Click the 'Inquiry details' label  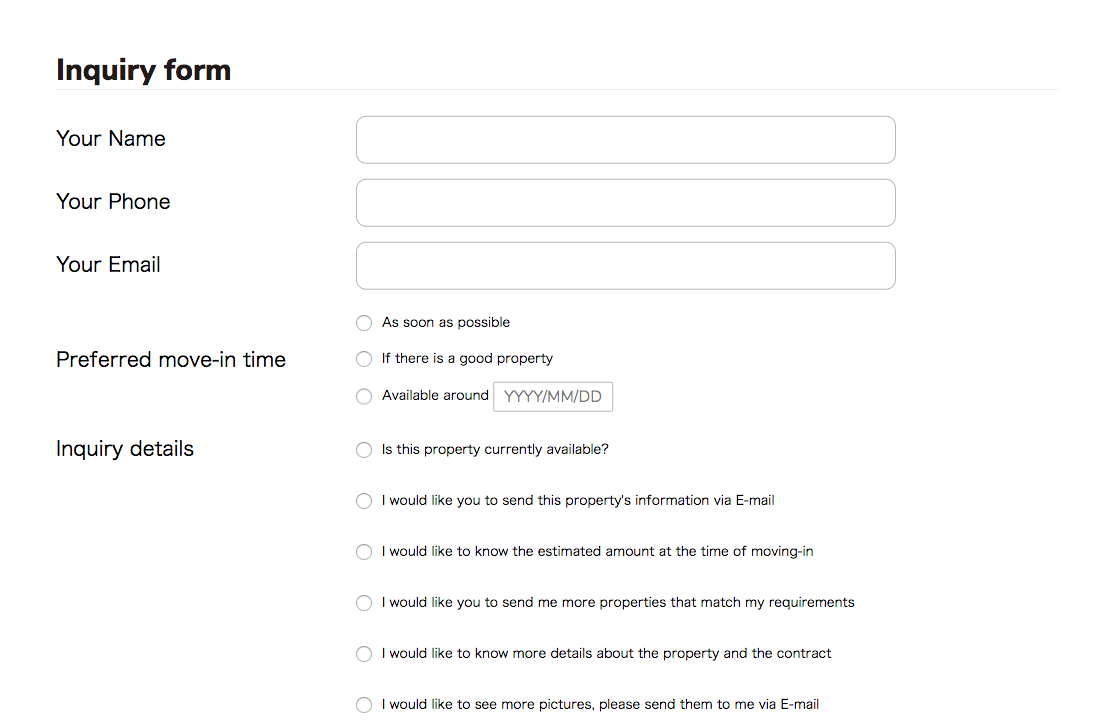[125, 449]
